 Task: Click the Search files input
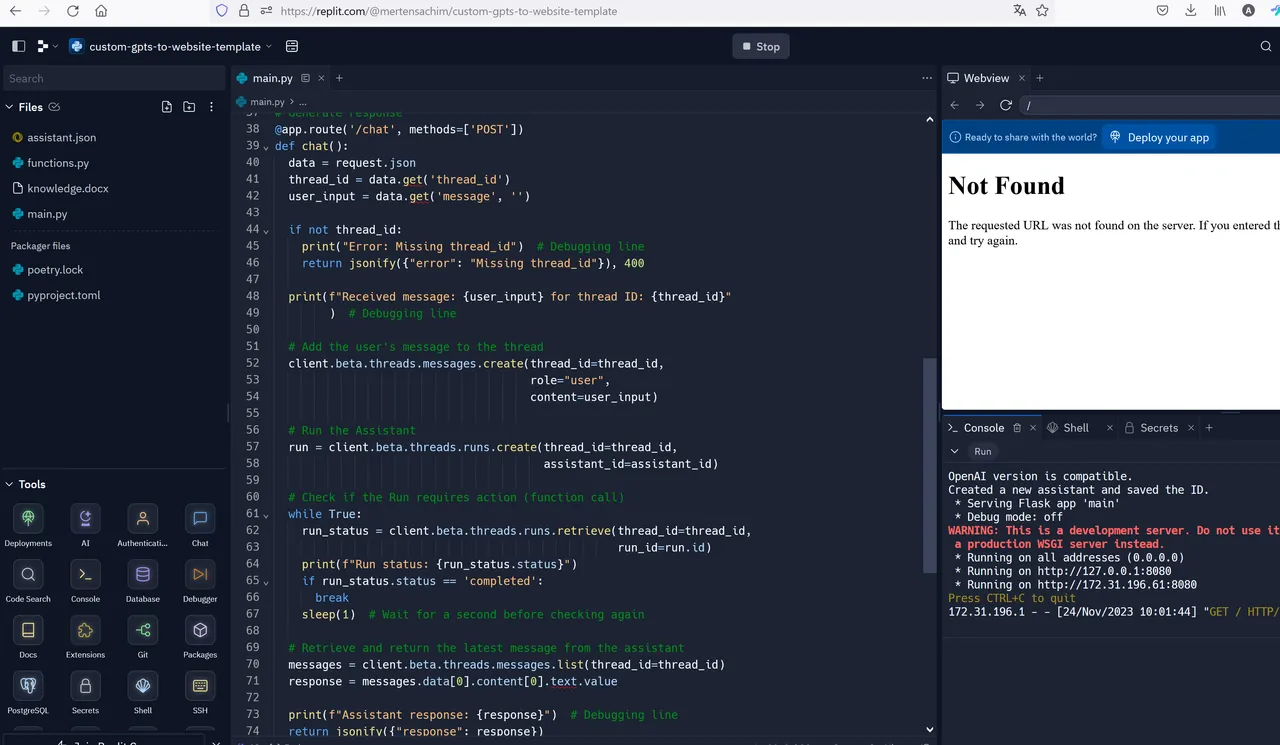tap(113, 78)
